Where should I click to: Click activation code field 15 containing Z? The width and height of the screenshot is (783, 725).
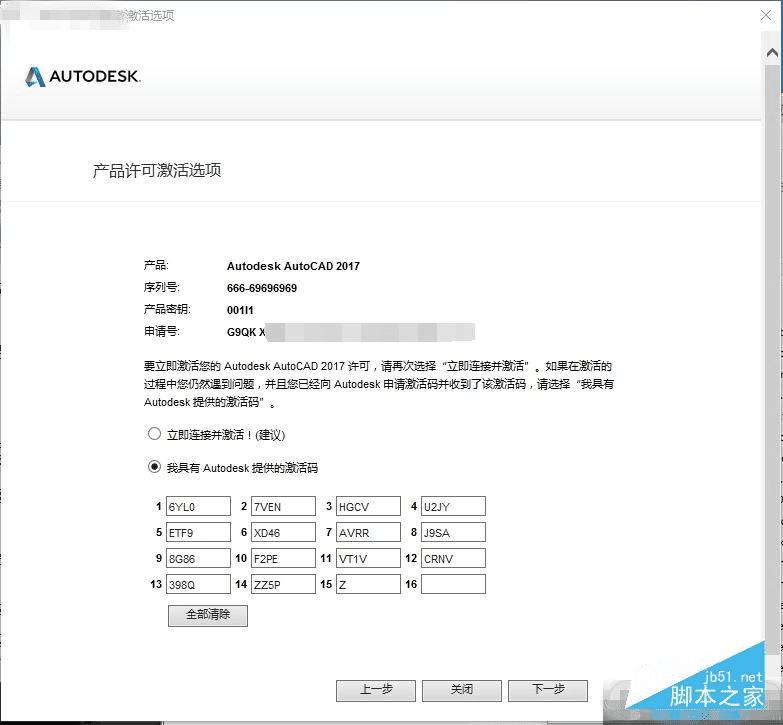click(368, 584)
